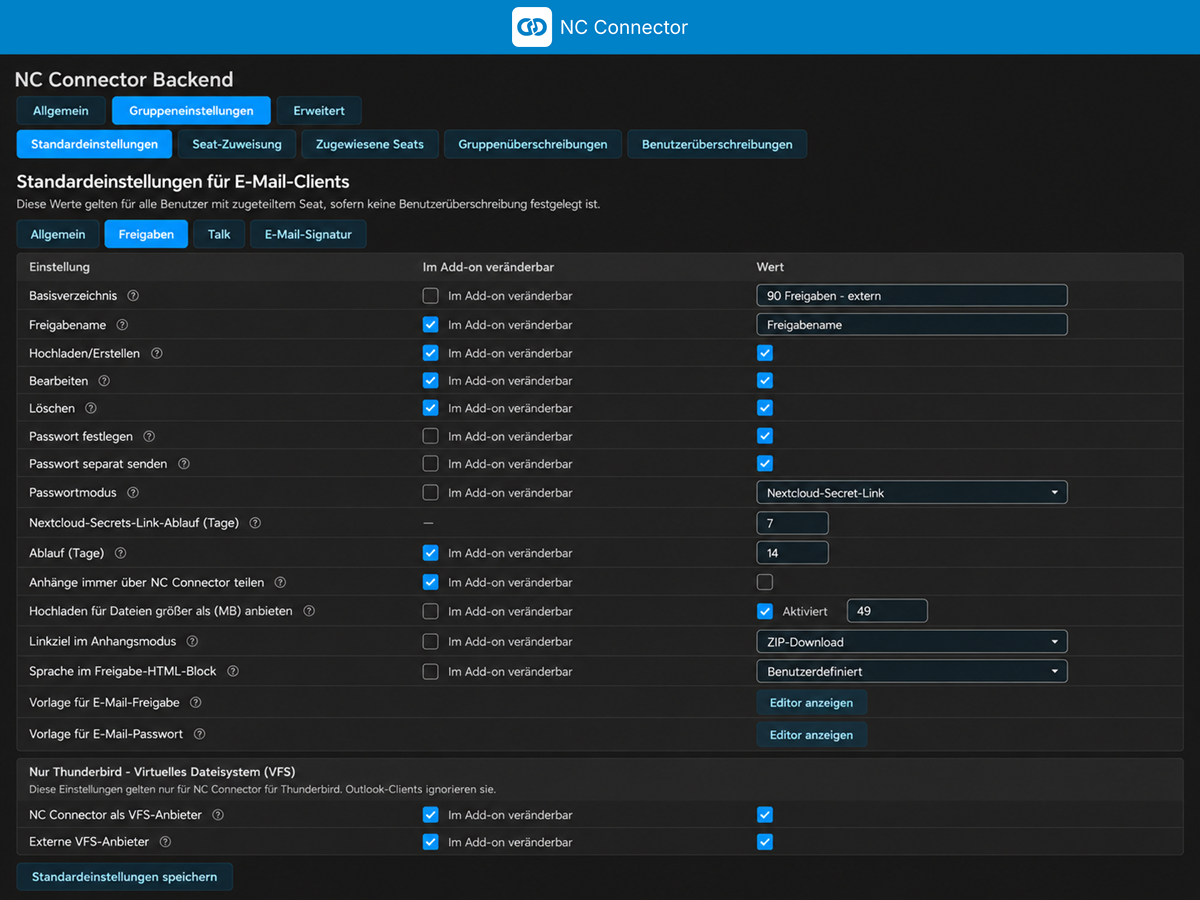Save with Standardeinstellungen speichern button
Screen dimensions: 1200x900
click(125, 877)
